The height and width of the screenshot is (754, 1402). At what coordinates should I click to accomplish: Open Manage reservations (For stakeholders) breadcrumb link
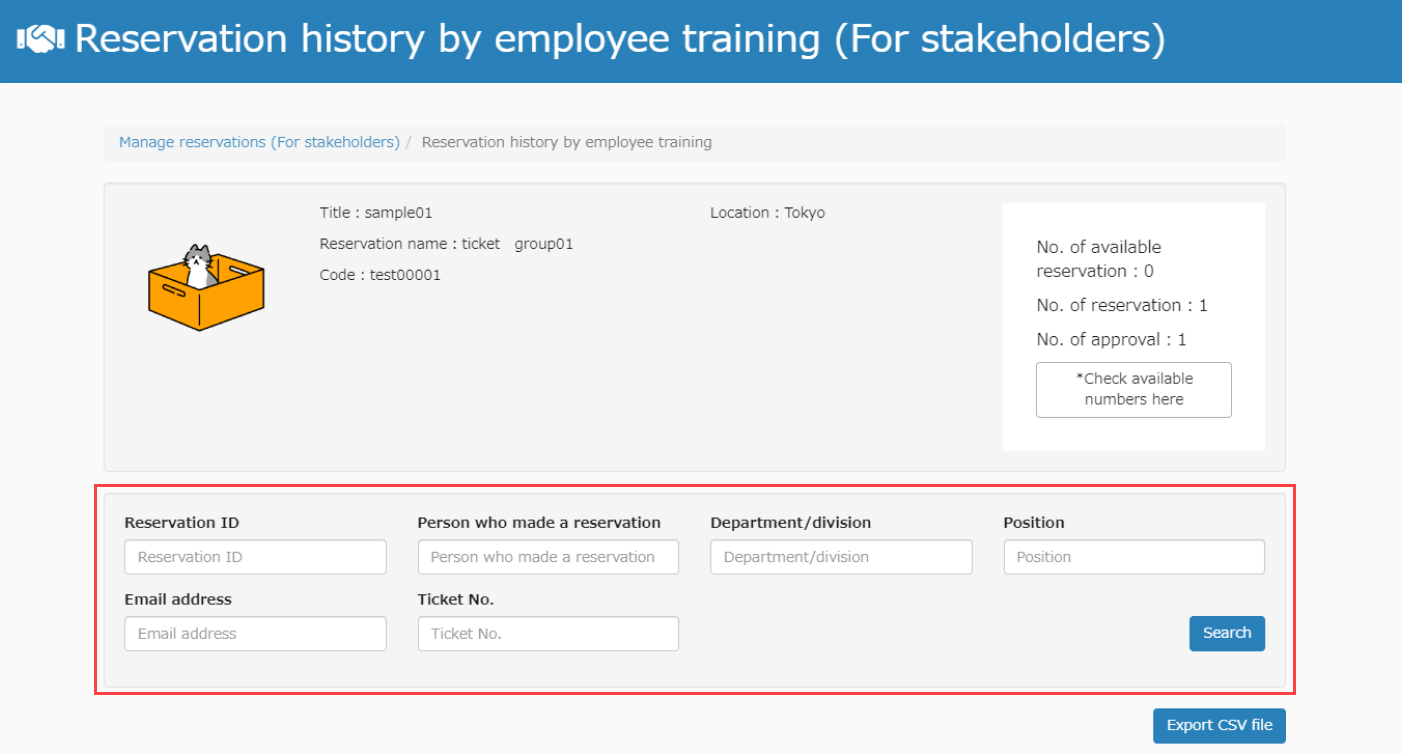259,142
